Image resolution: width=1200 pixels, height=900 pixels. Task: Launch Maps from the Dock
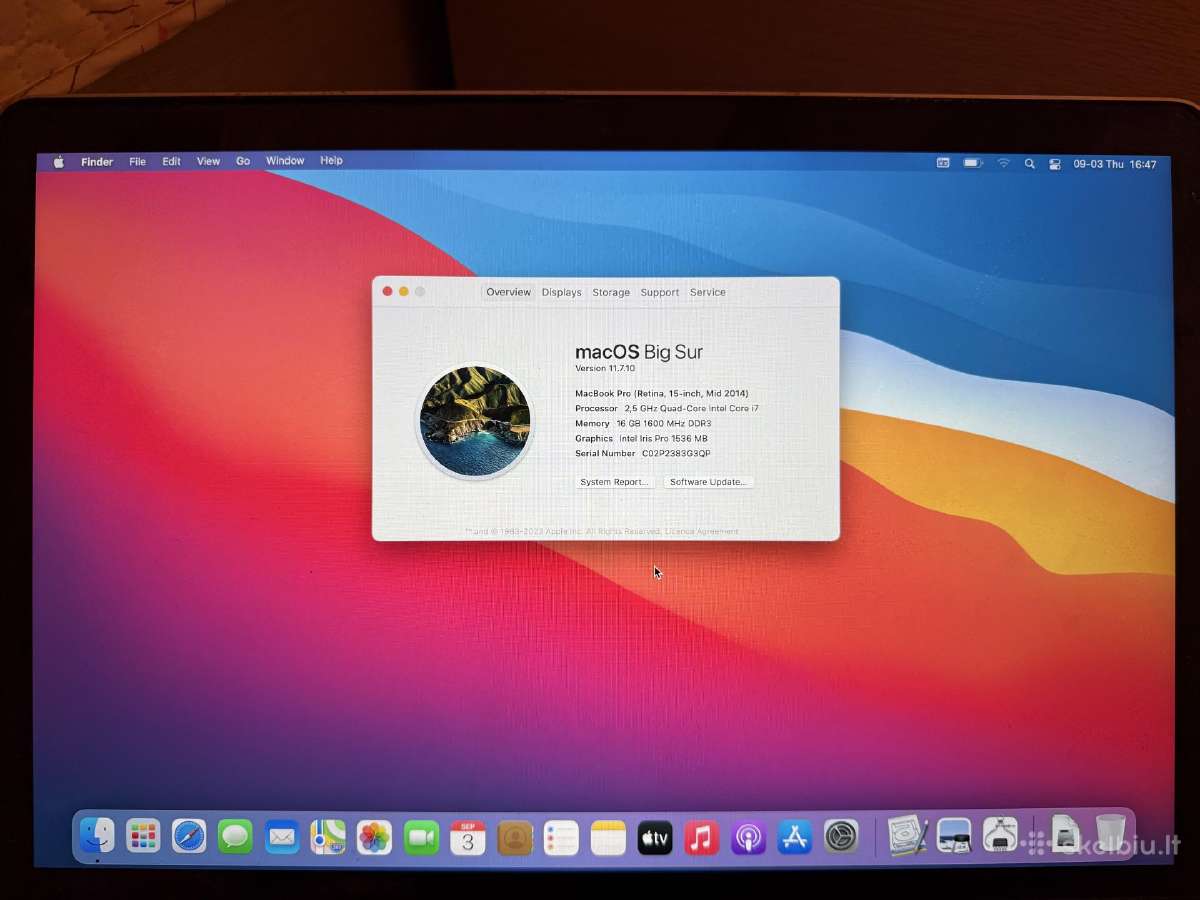328,836
